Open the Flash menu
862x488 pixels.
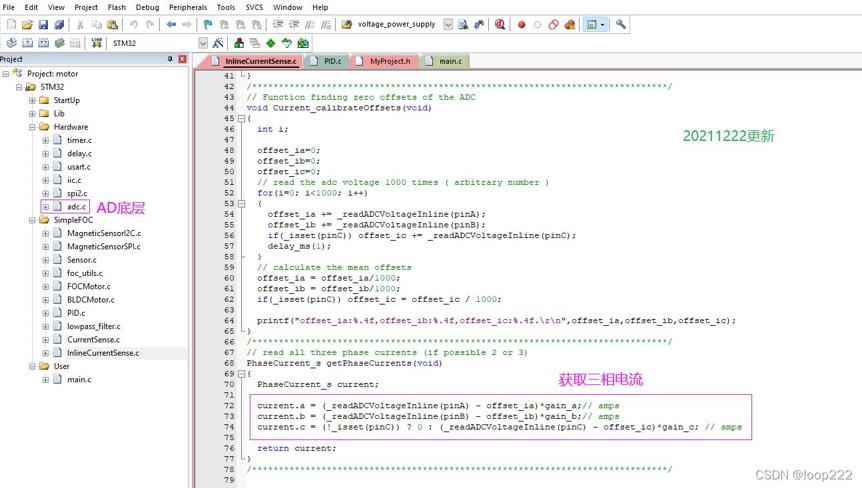(117, 7)
